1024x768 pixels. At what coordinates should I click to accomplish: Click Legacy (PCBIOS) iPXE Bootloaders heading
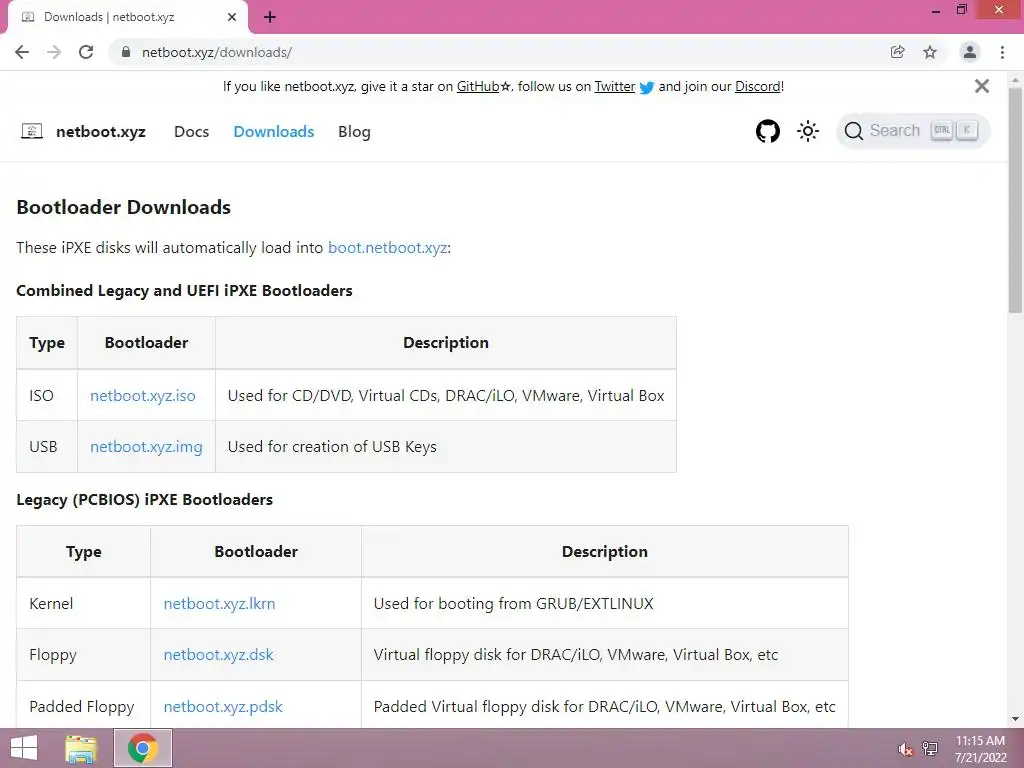click(x=144, y=500)
